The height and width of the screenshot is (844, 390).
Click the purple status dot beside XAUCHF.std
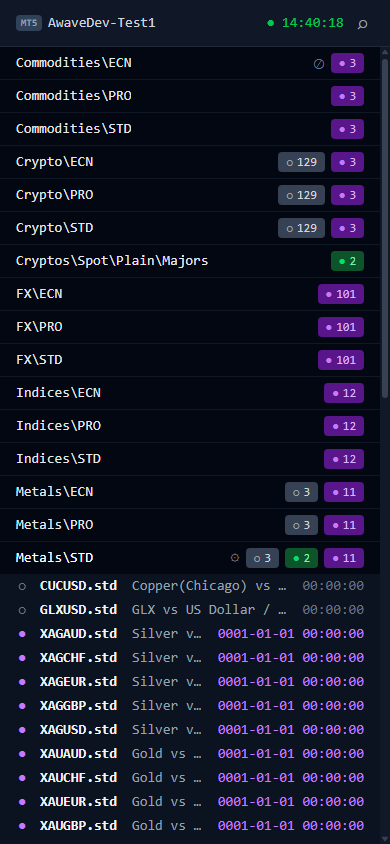22,778
